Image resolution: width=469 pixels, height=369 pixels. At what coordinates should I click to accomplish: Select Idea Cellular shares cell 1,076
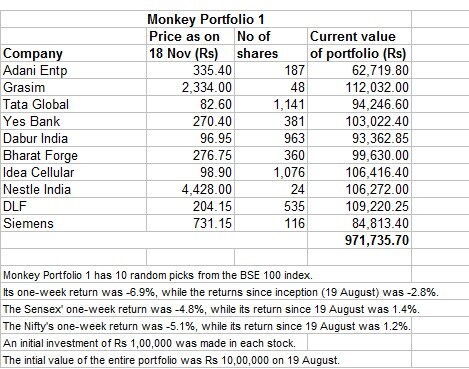tap(271, 172)
